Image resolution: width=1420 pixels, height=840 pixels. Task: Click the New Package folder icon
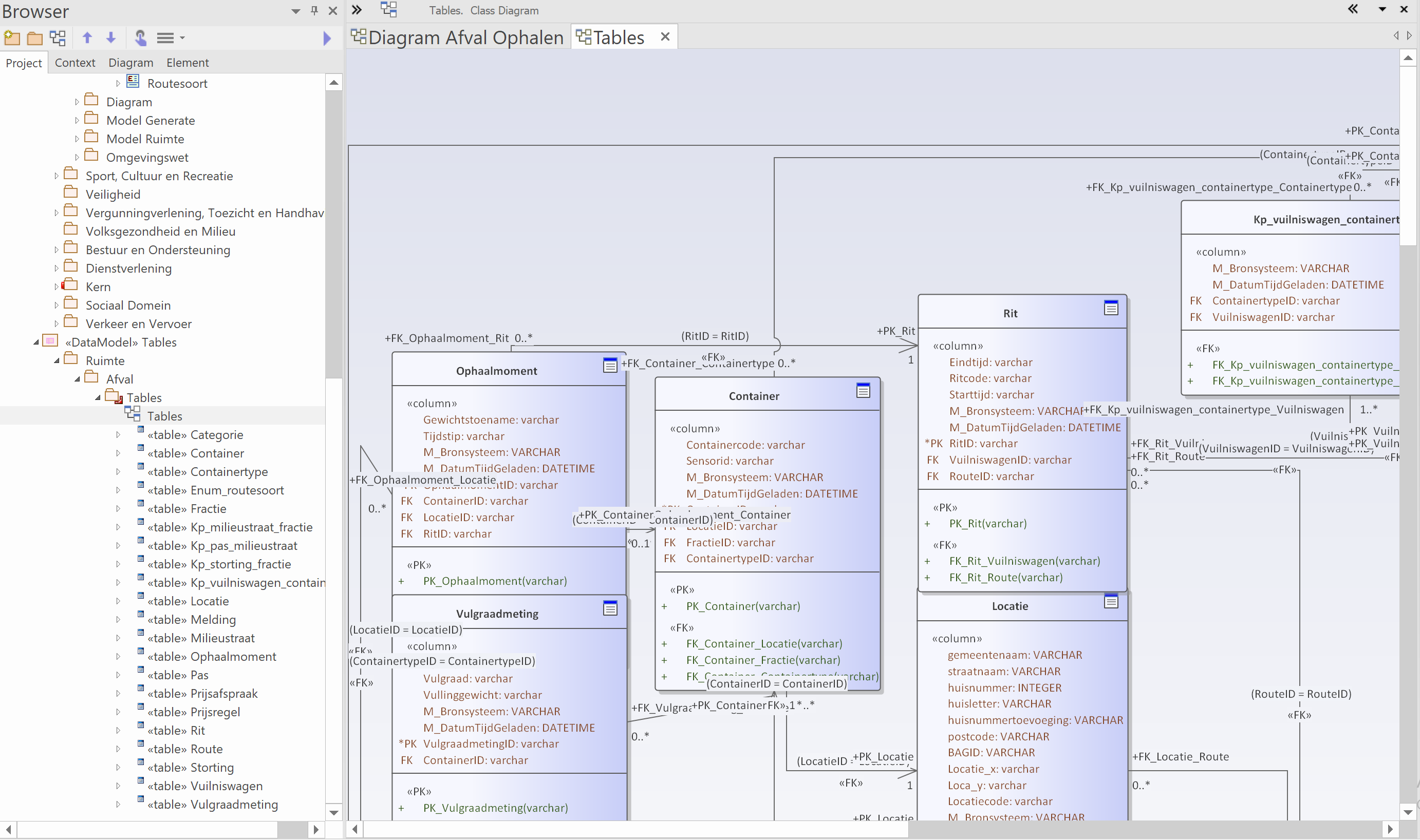pyautogui.click(x=35, y=38)
